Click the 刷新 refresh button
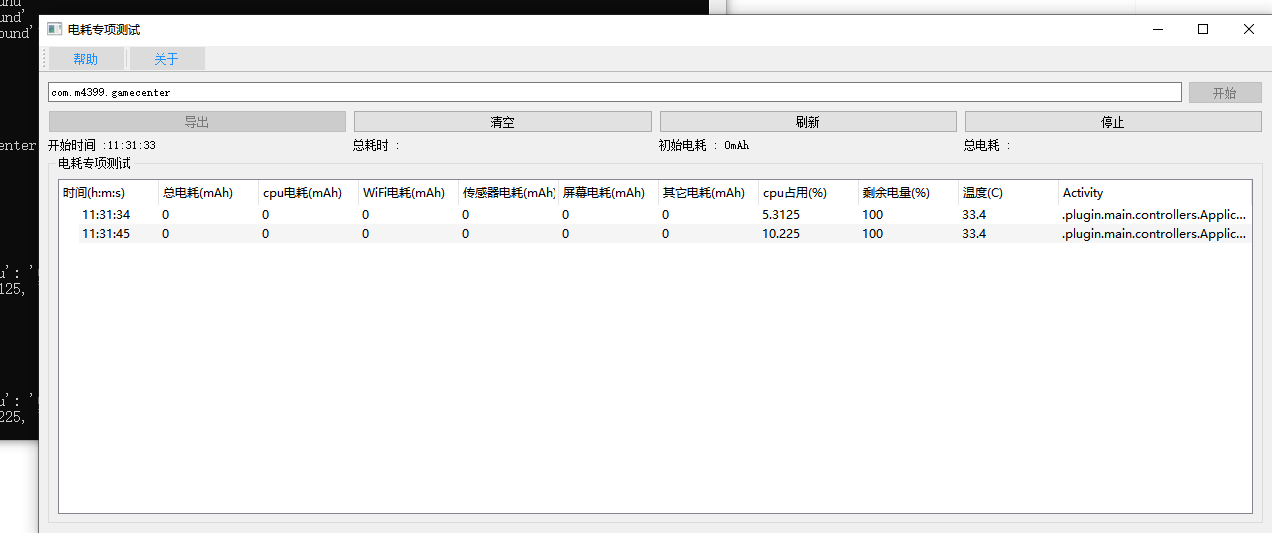Screen dimensions: 1272x533 [x=808, y=122]
